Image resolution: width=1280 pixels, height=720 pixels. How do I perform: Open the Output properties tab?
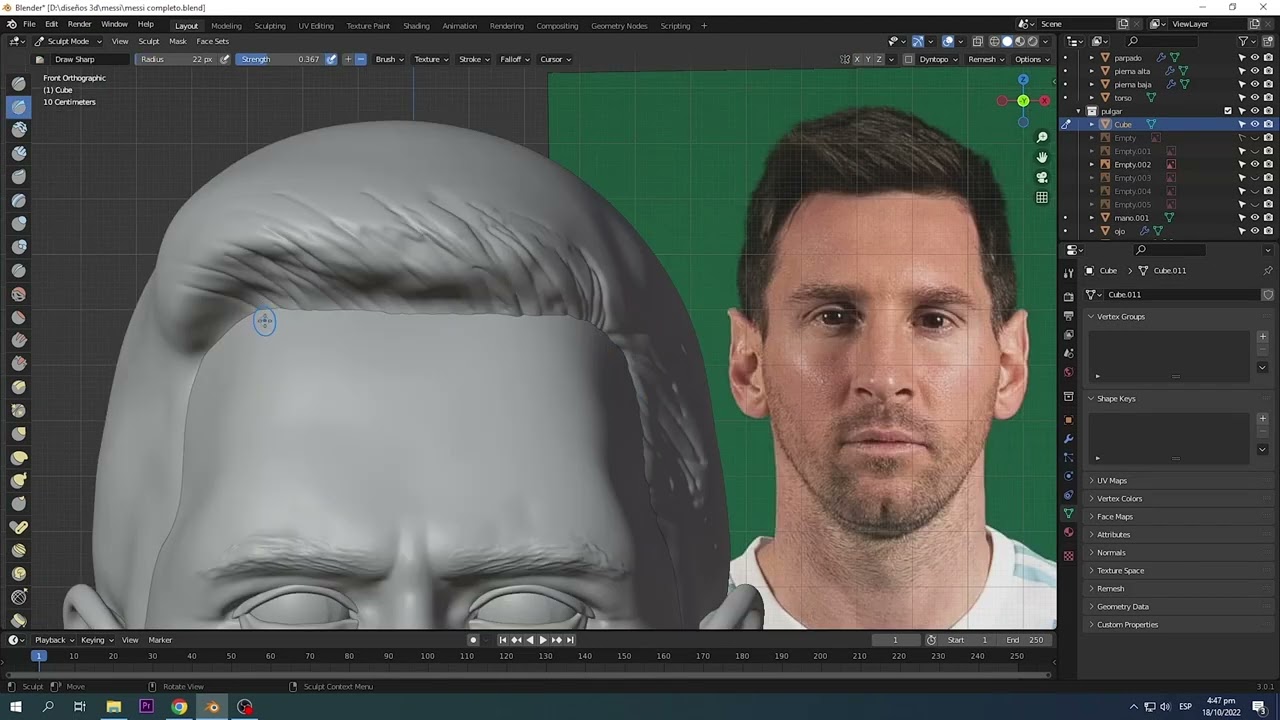pos(1068,316)
